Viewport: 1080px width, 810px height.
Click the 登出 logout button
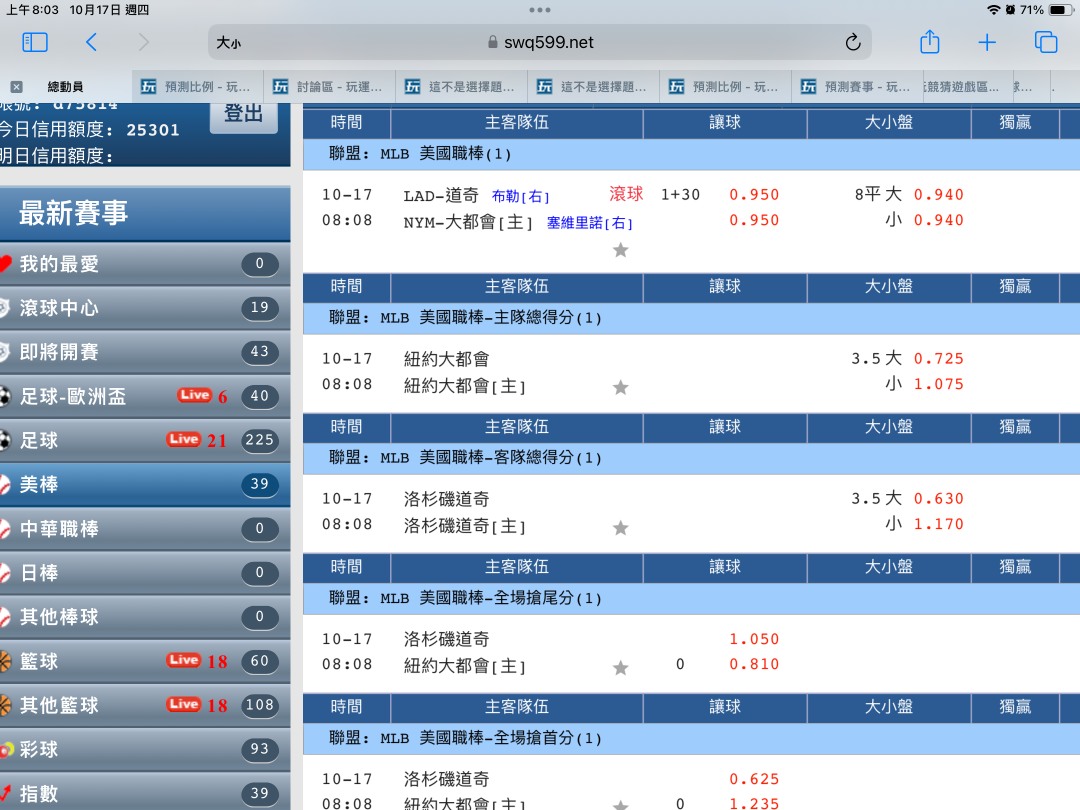[x=244, y=114]
